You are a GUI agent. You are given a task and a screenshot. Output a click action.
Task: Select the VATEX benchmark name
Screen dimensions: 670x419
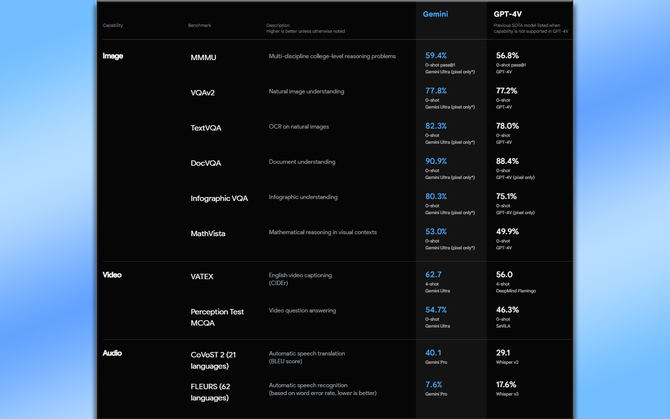[x=202, y=276]
